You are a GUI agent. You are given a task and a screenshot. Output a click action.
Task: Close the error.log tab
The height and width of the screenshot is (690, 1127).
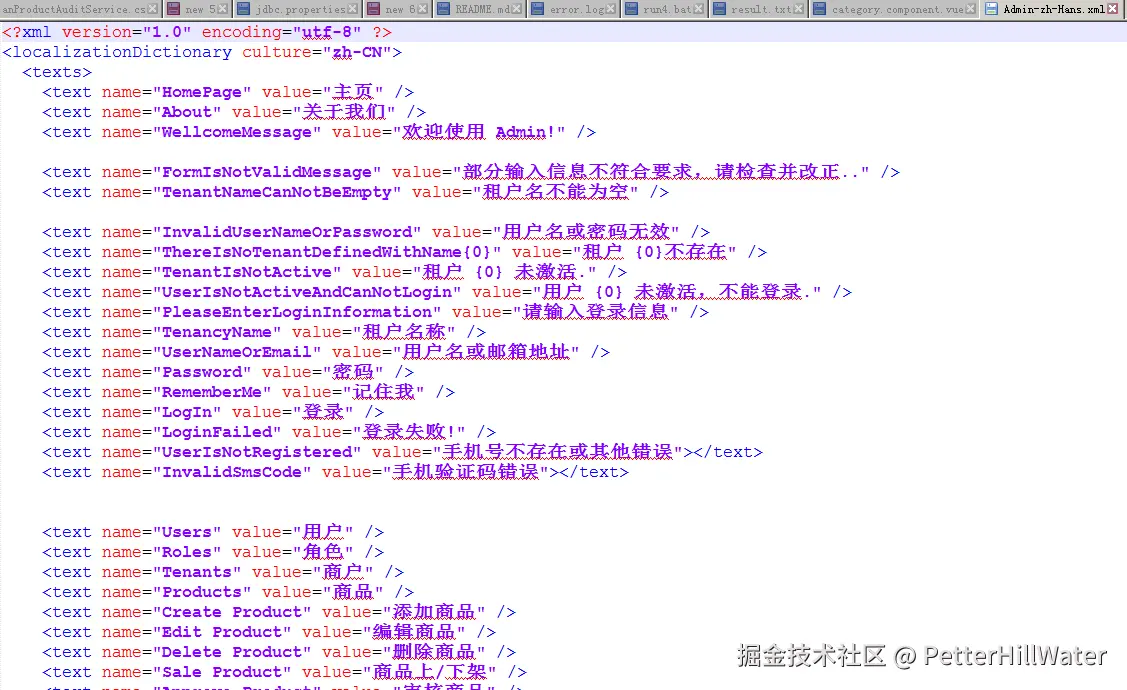(x=611, y=9)
